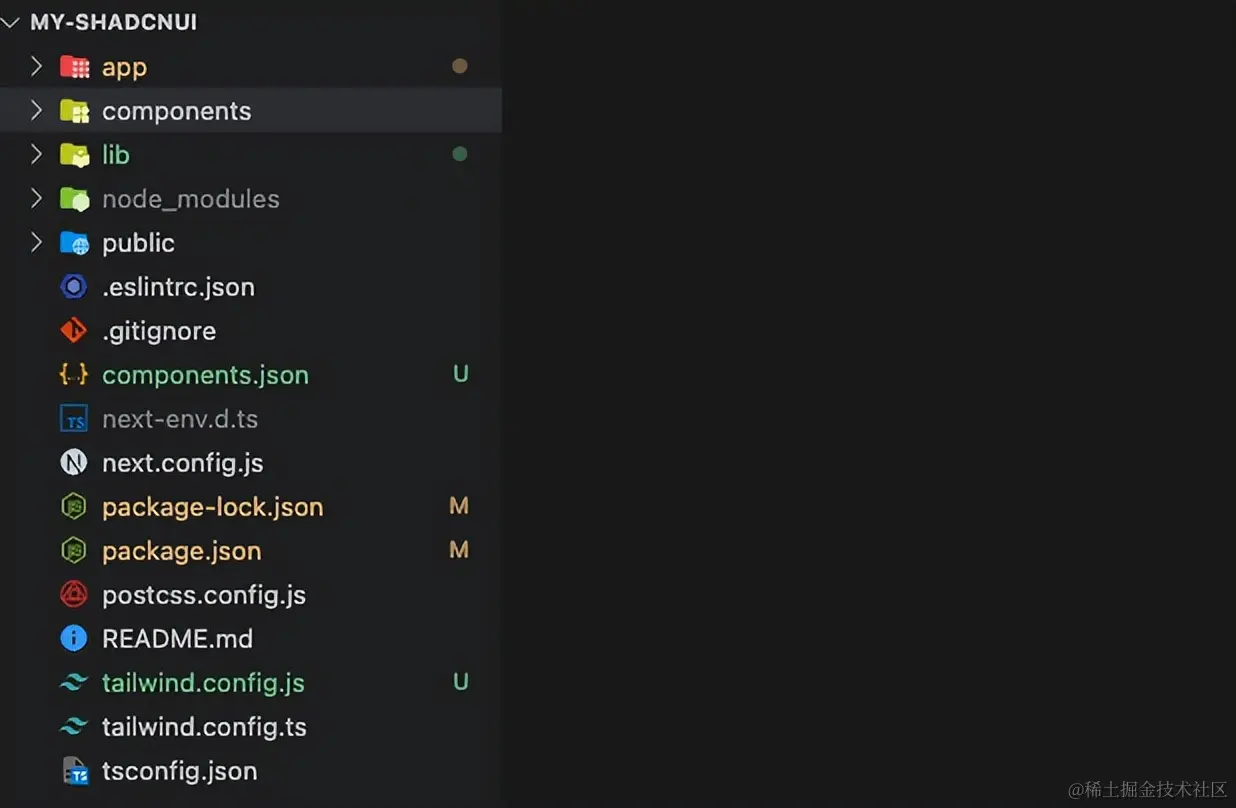
Task: Click the blue info icon beside README.md
Action: click(74, 639)
